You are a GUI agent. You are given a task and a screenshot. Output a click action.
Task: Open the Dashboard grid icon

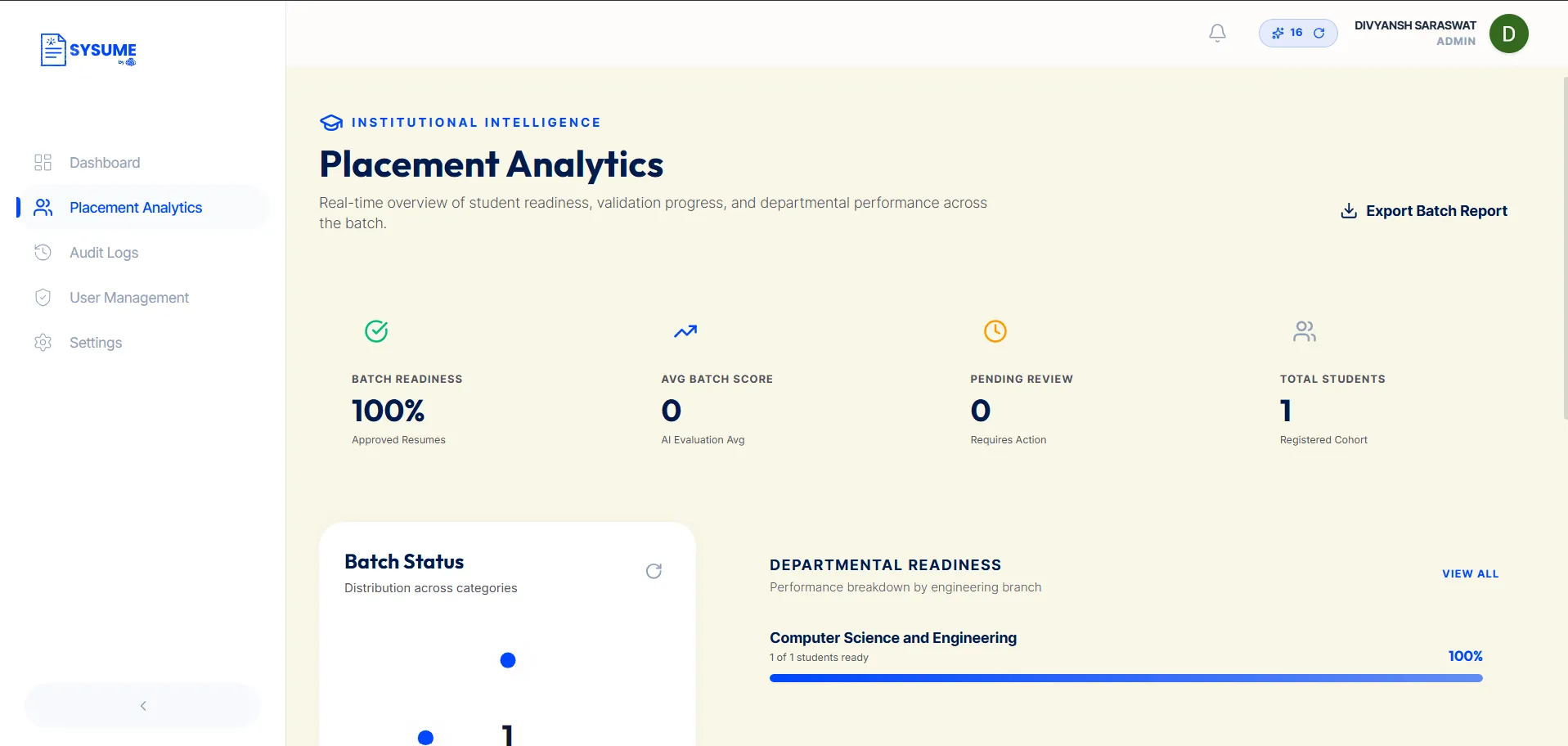[43, 162]
